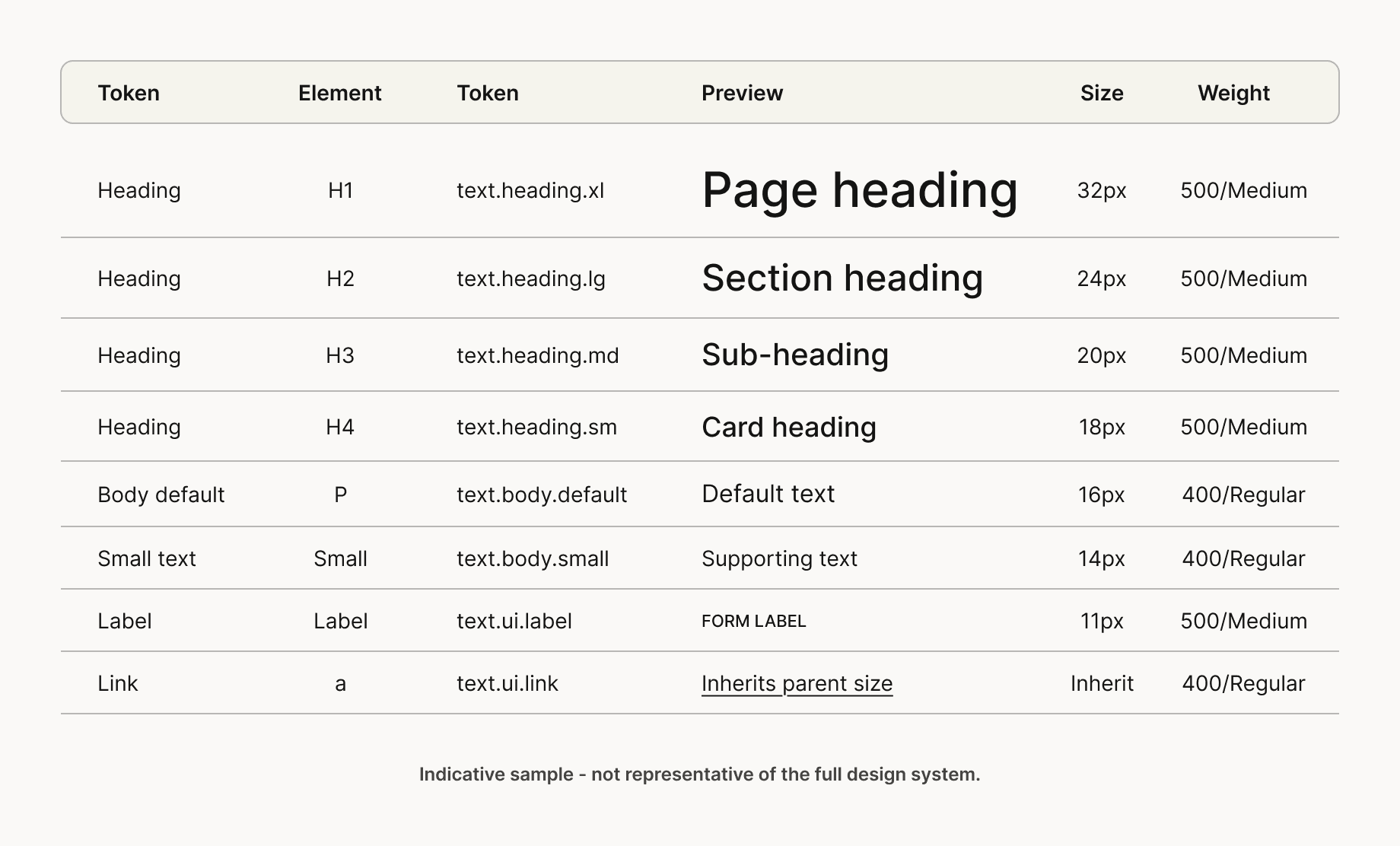Click 'Label' beside the Element column

tap(125, 621)
